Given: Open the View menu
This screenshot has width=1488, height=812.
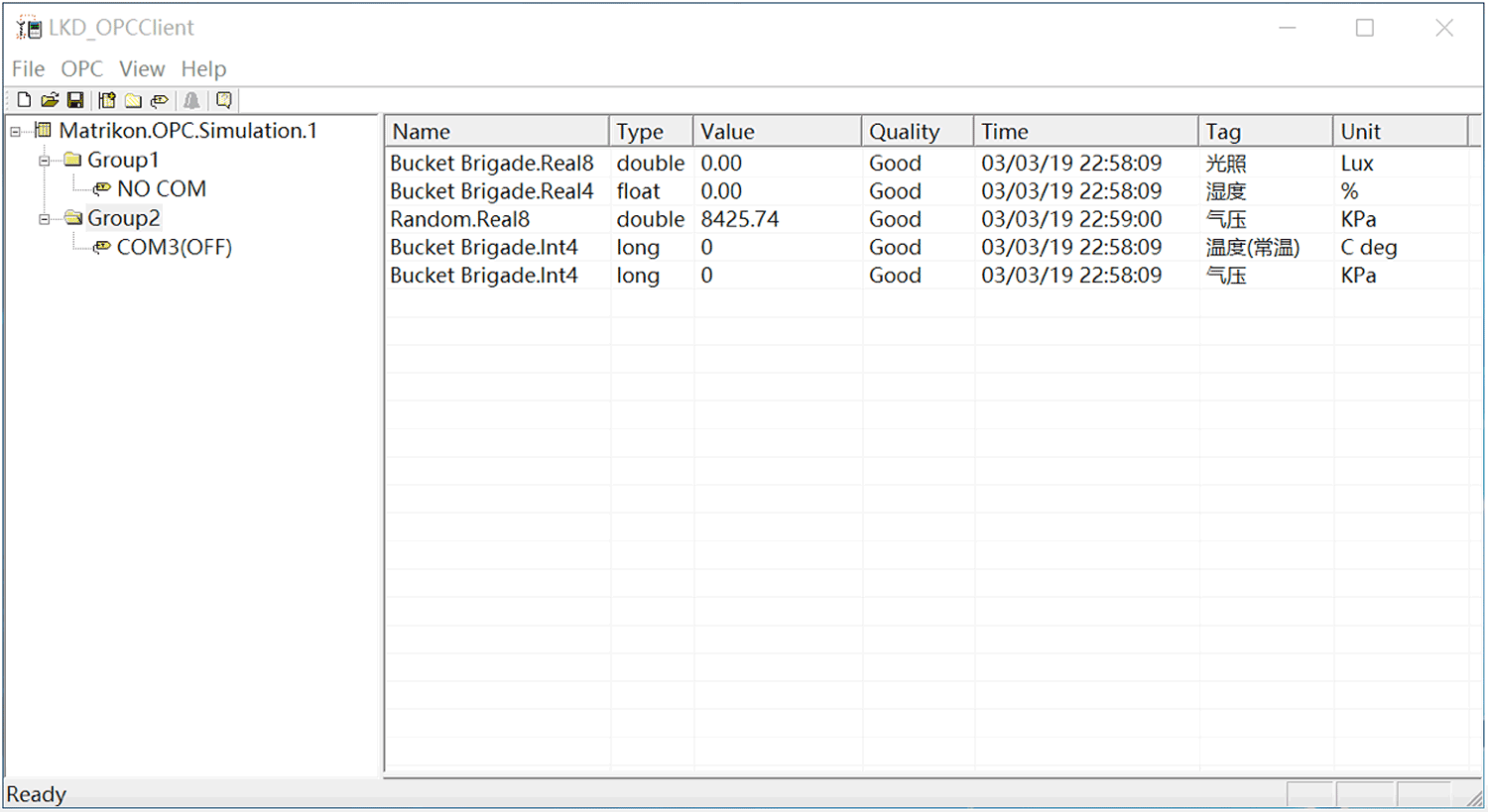Looking at the screenshot, I should 142,68.
